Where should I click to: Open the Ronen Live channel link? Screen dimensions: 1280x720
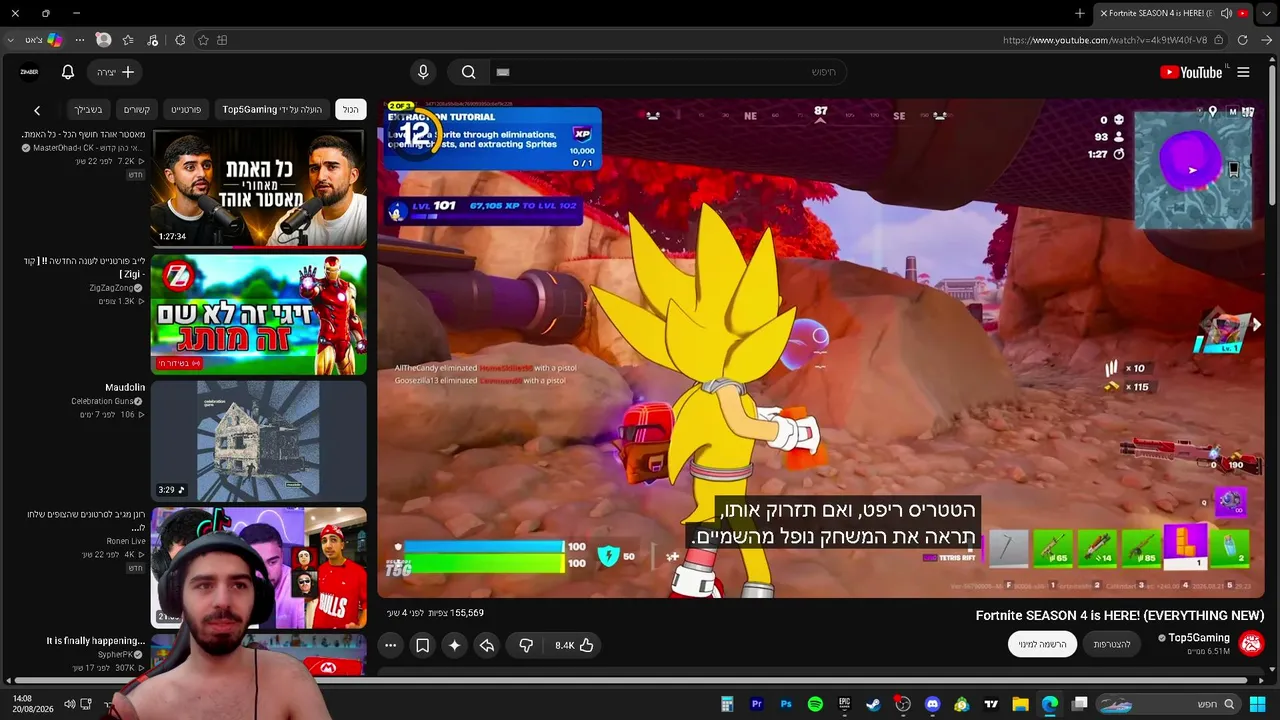pos(127,541)
